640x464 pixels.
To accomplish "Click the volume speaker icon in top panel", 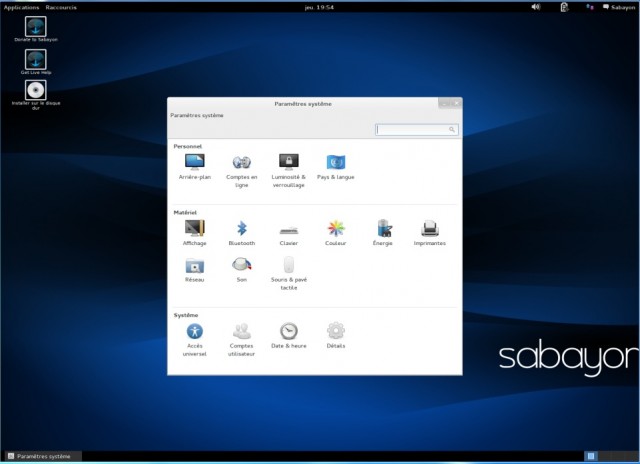I will coord(536,7).
